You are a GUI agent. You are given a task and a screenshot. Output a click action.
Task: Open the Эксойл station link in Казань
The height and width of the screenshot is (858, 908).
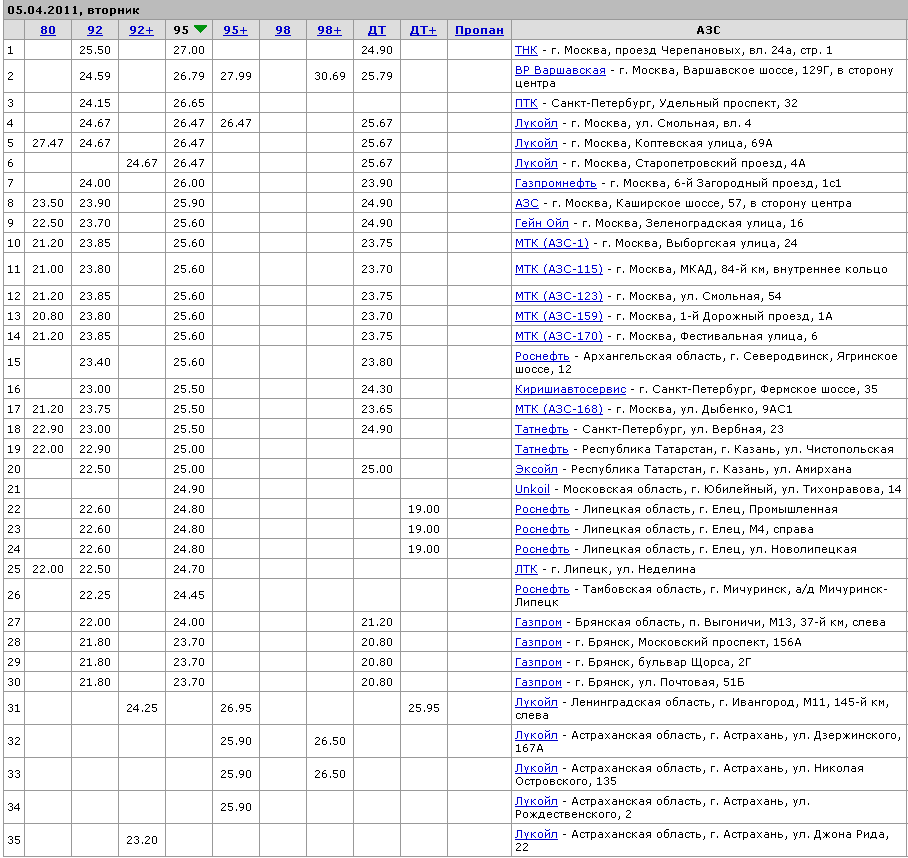pyautogui.click(x=536, y=469)
